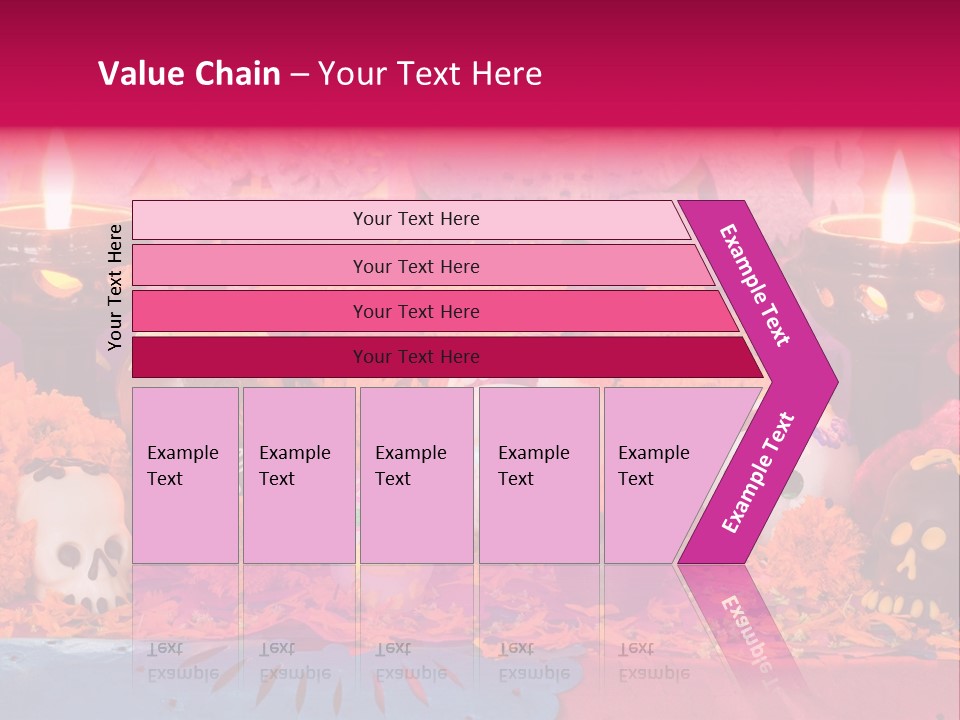Click the left candle flame
This screenshot has height=720, width=960.
pyautogui.click(x=57, y=180)
